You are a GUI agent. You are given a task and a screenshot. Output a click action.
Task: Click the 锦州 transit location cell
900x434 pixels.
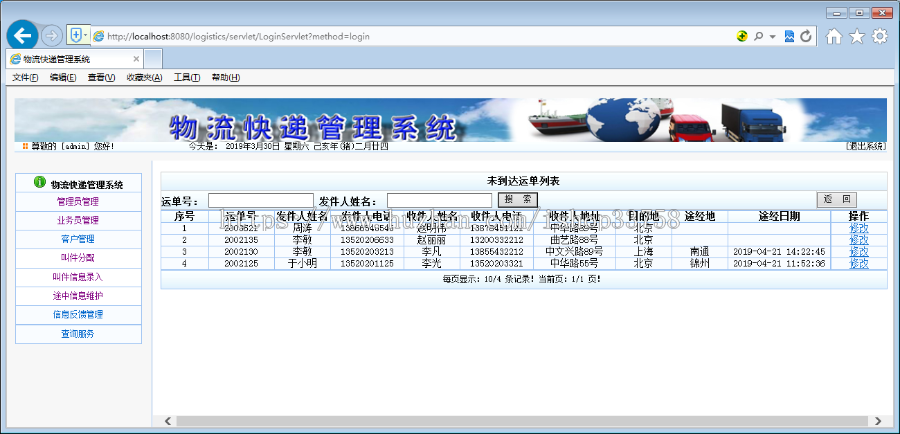(x=700, y=264)
